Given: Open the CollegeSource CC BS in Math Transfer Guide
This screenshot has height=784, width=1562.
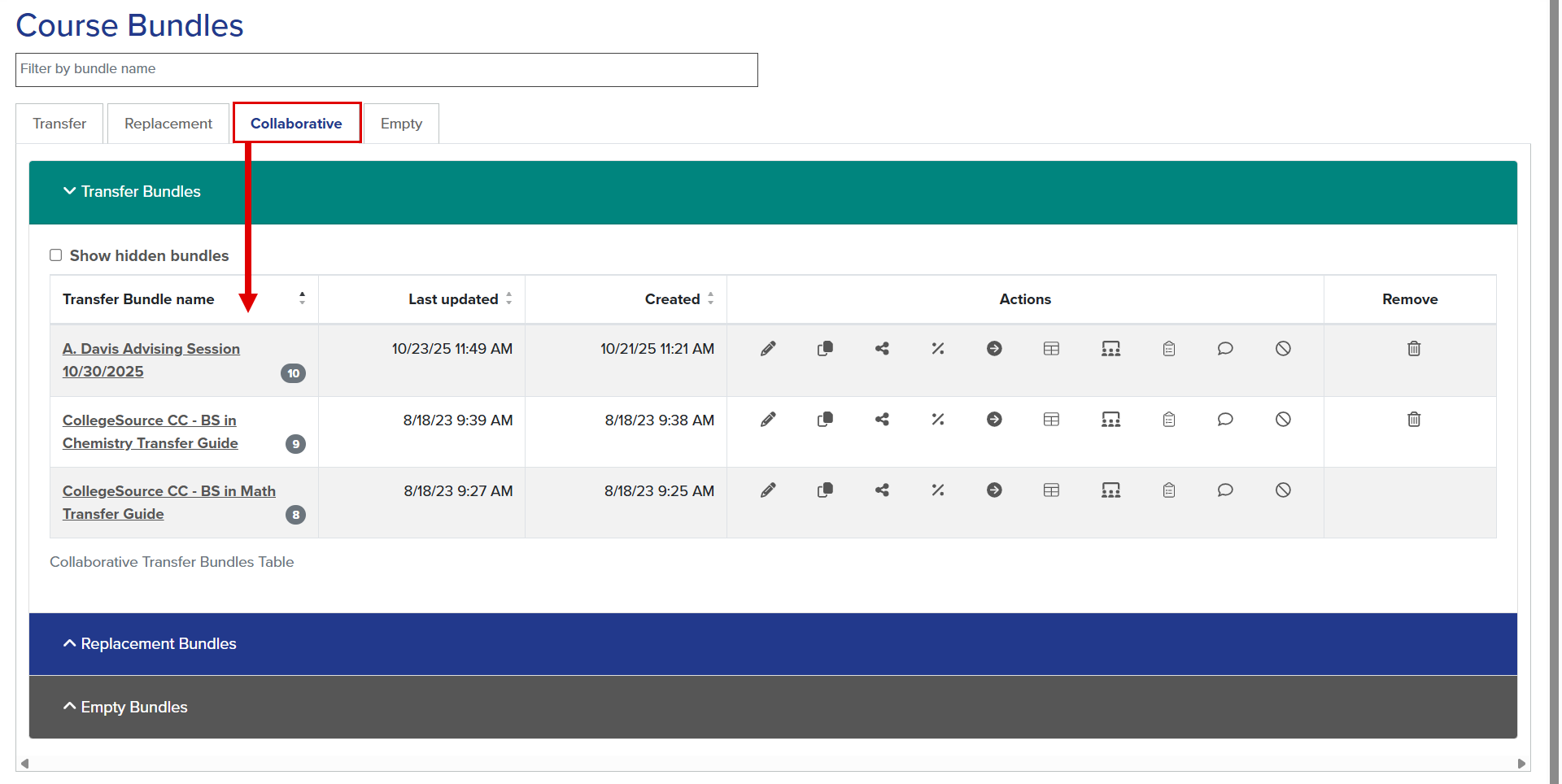Looking at the screenshot, I should 168,502.
